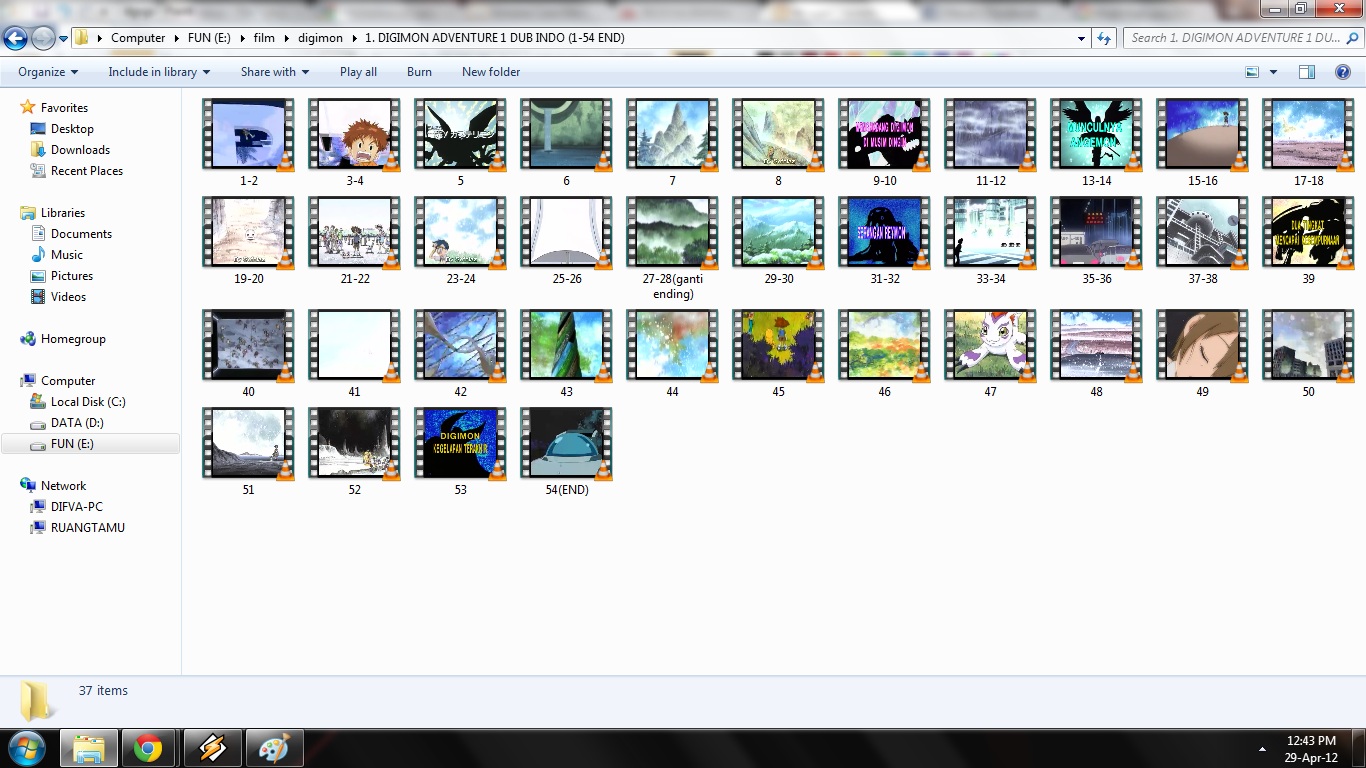1366x768 pixels.
Task: Click the Change your view icon
Action: click(1252, 72)
